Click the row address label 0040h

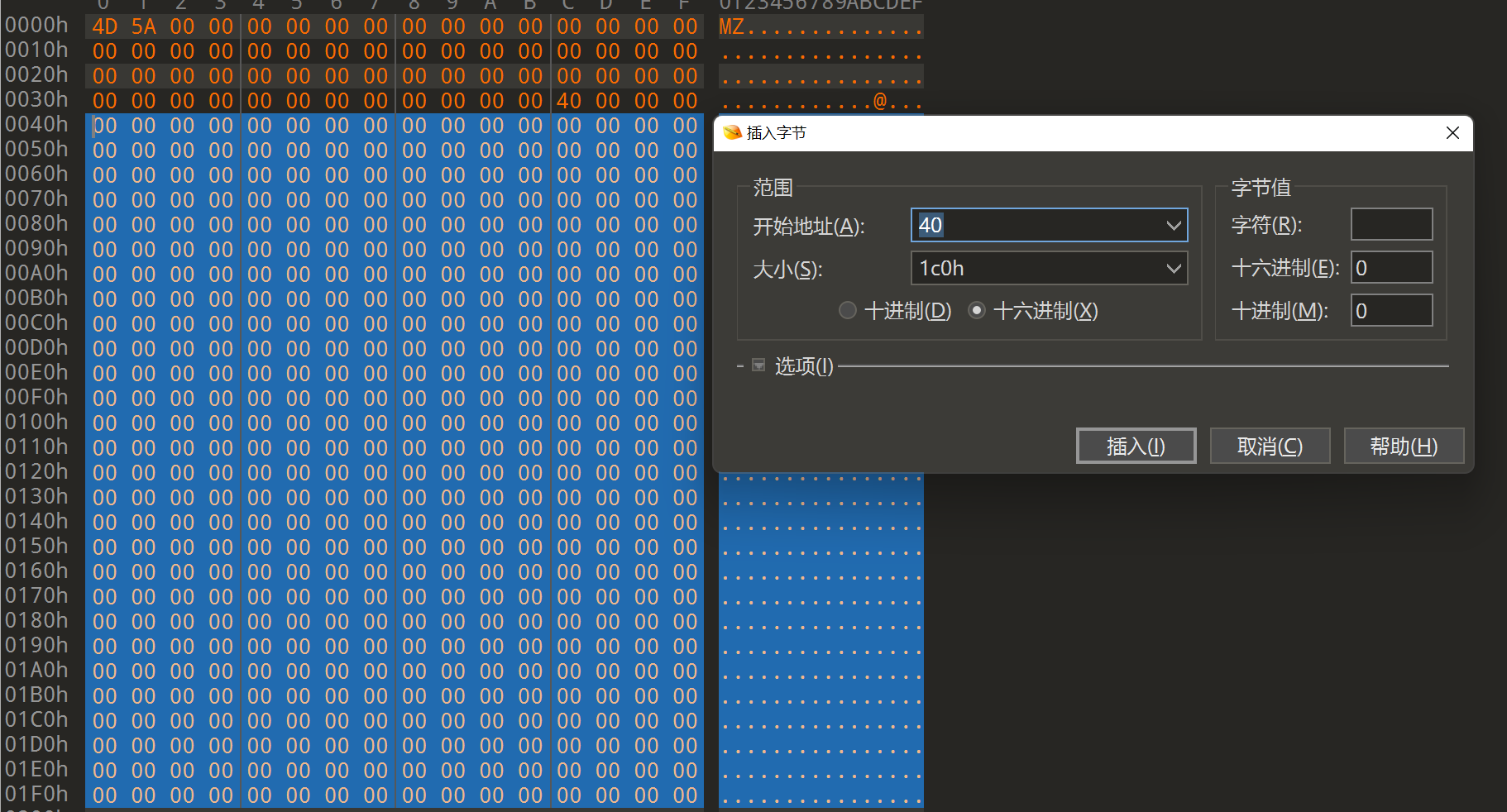pyautogui.click(x=36, y=124)
